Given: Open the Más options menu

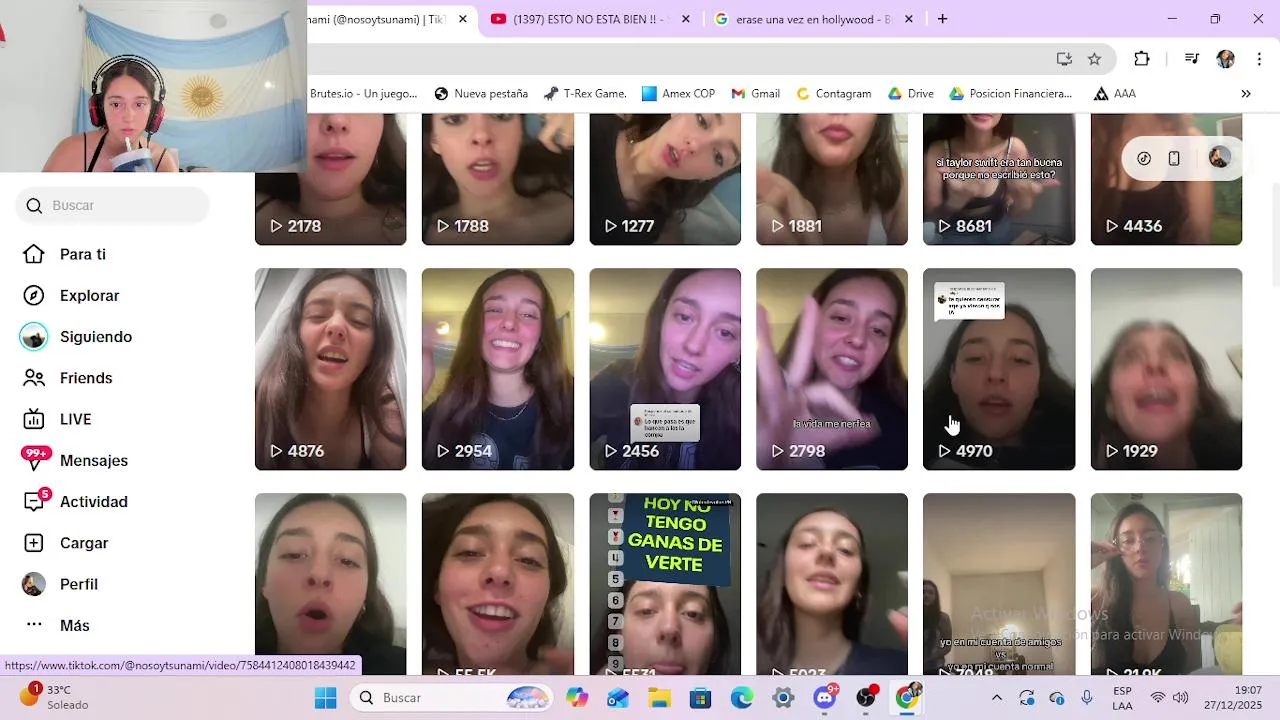Looking at the screenshot, I should (x=56, y=625).
